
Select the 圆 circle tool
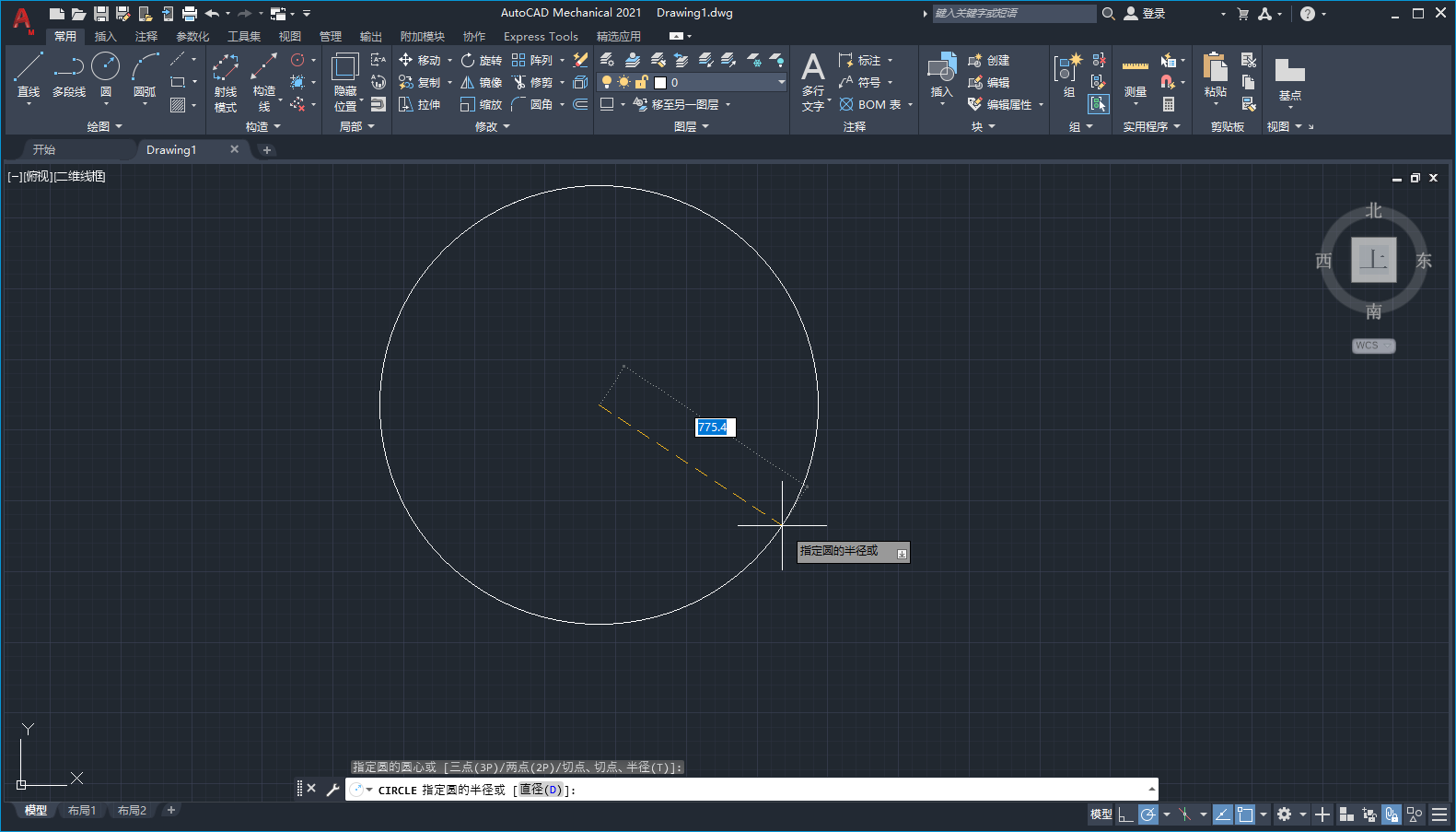click(106, 75)
